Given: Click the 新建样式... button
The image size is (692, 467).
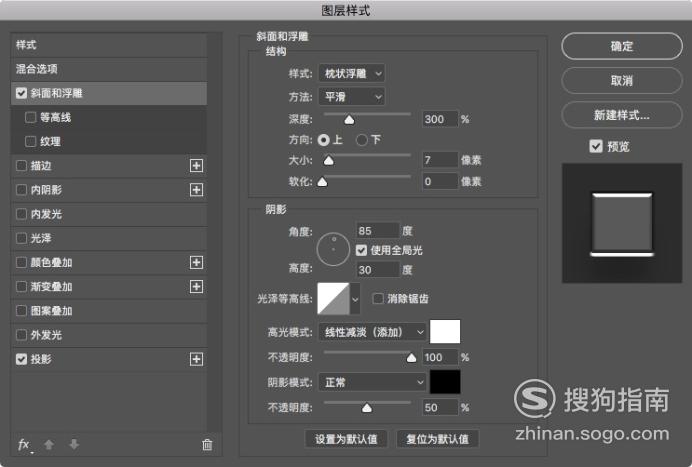Looking at the screenshot, I should (x=622, y=115).
